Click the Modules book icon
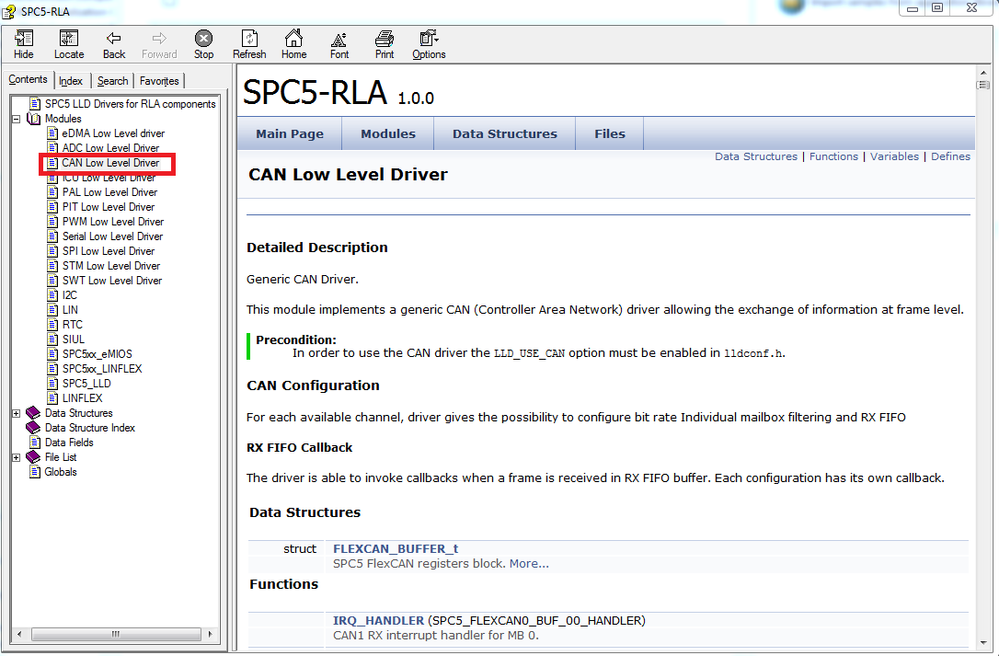999x656 pixels. point(33,118)
